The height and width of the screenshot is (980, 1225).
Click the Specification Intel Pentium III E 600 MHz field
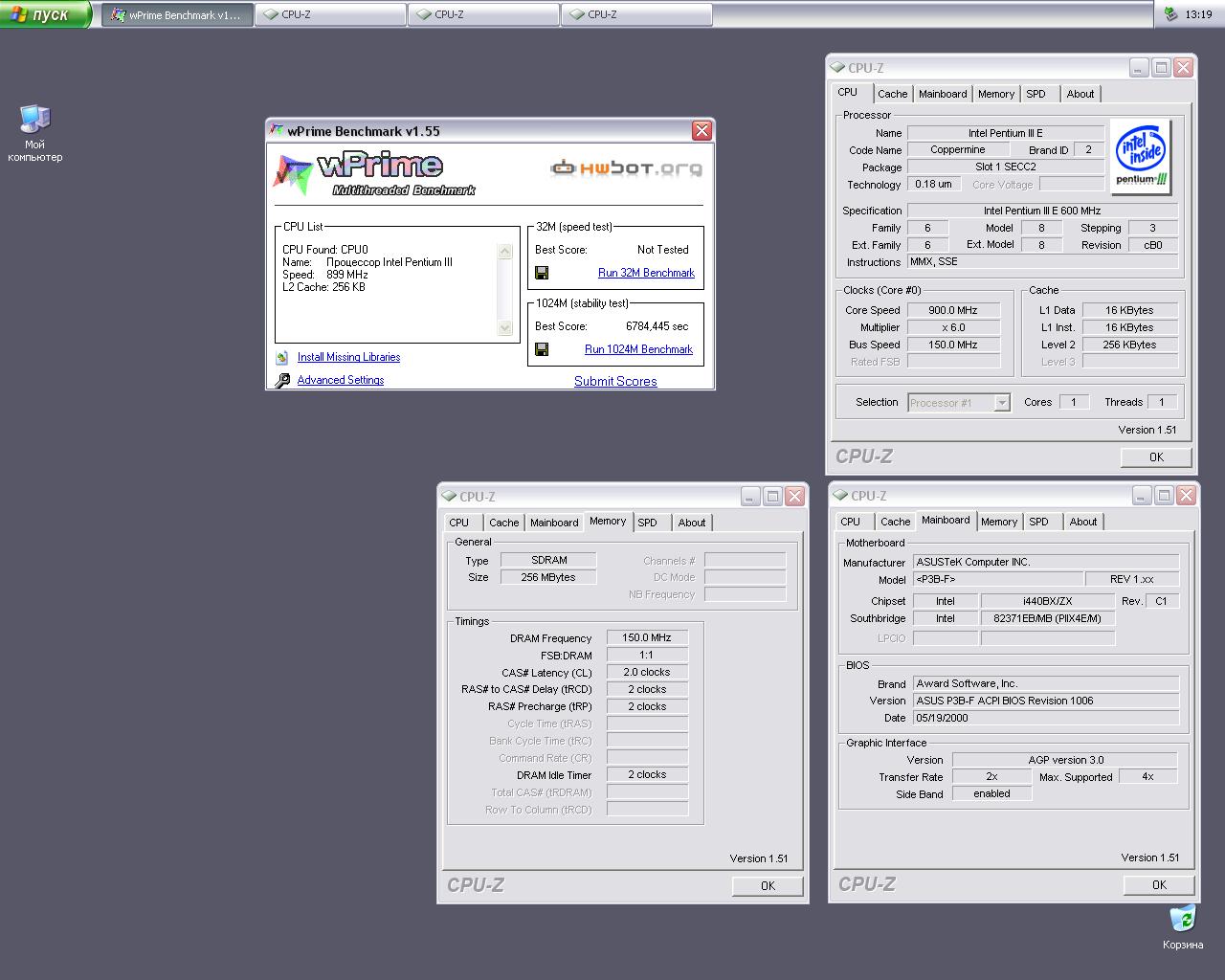tap(1042, 211)
